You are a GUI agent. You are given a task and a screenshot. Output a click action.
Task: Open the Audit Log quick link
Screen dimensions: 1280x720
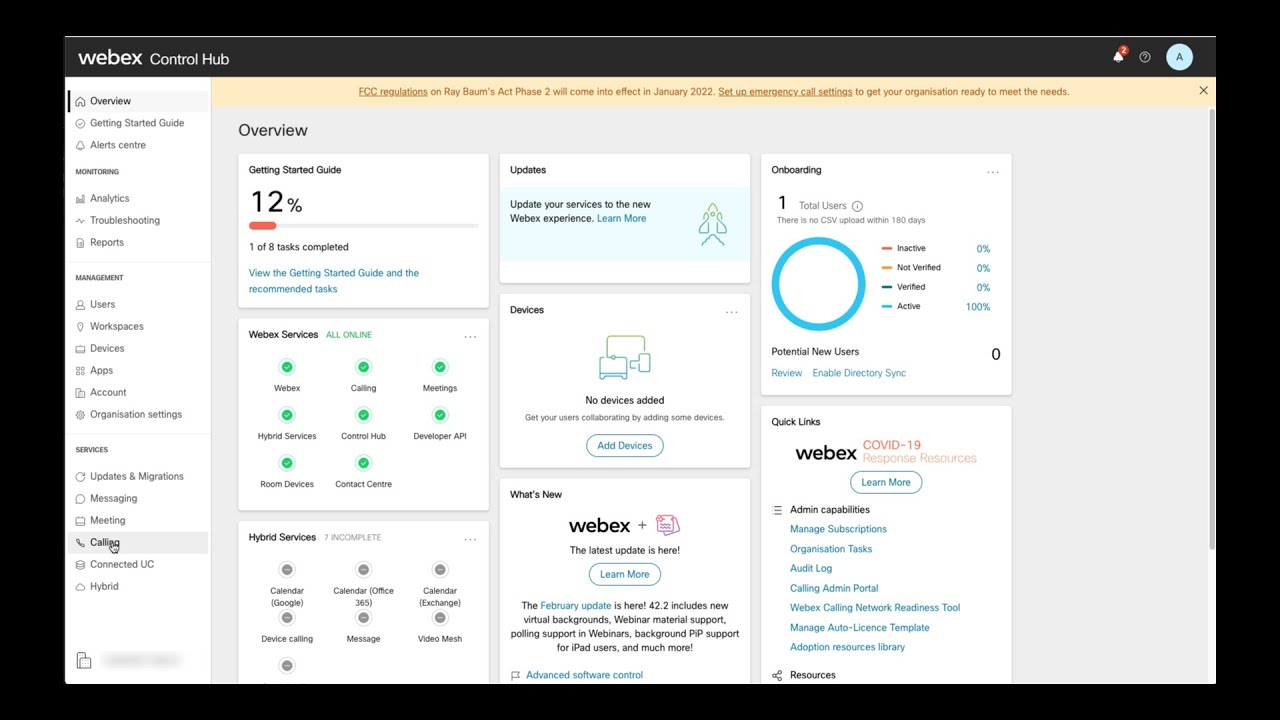811,568
